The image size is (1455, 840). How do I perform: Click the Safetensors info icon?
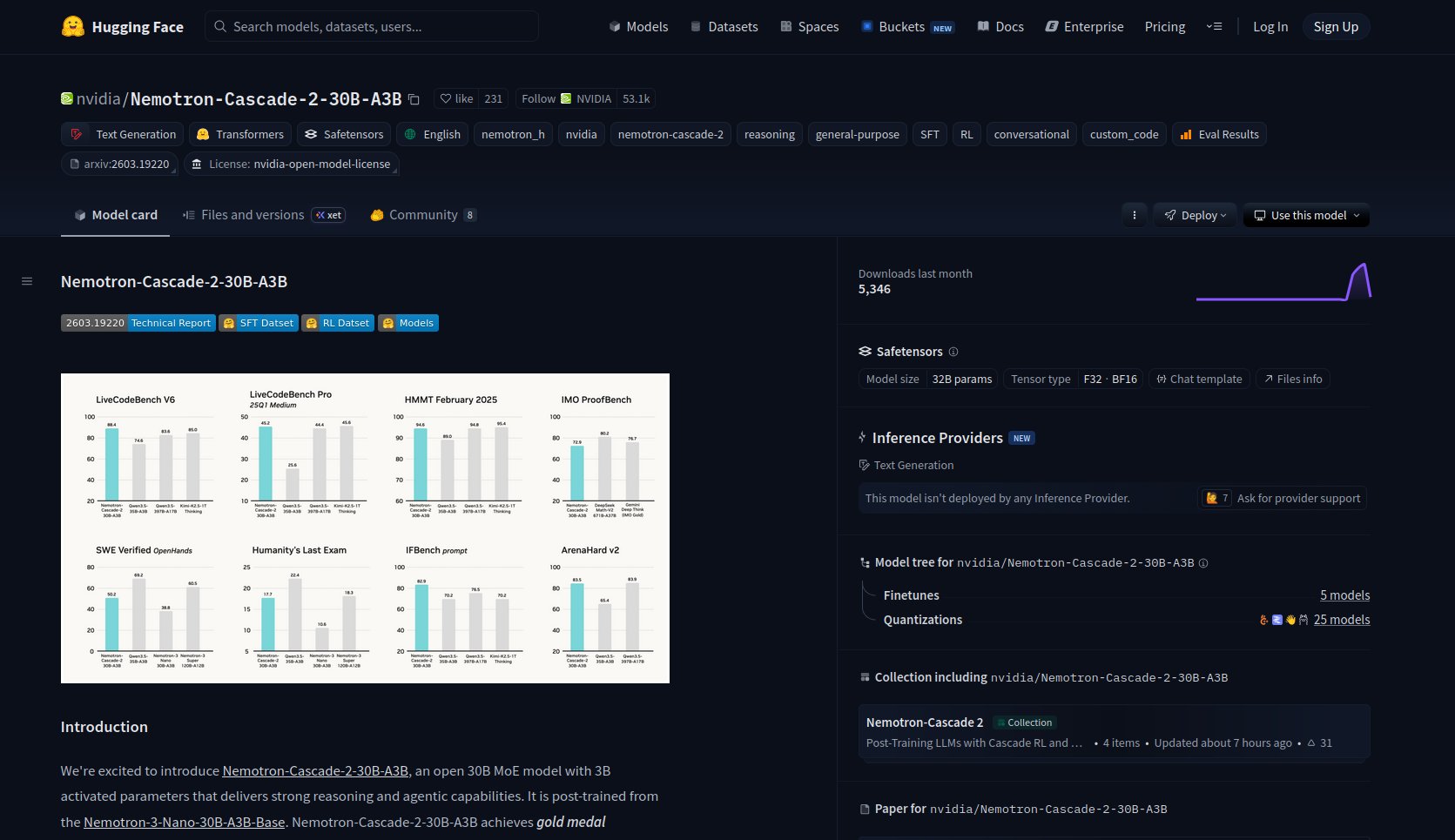[953, 352]
